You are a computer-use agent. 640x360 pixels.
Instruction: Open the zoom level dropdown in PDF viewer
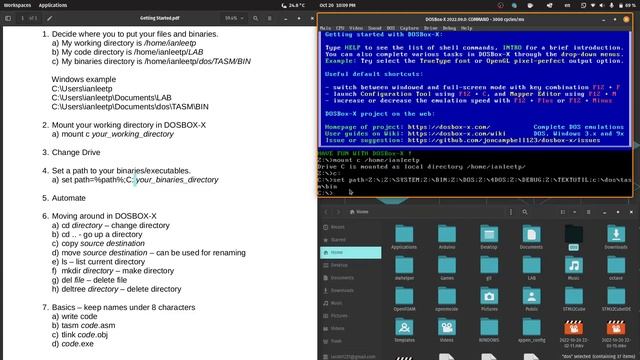[x=234, y=18]
